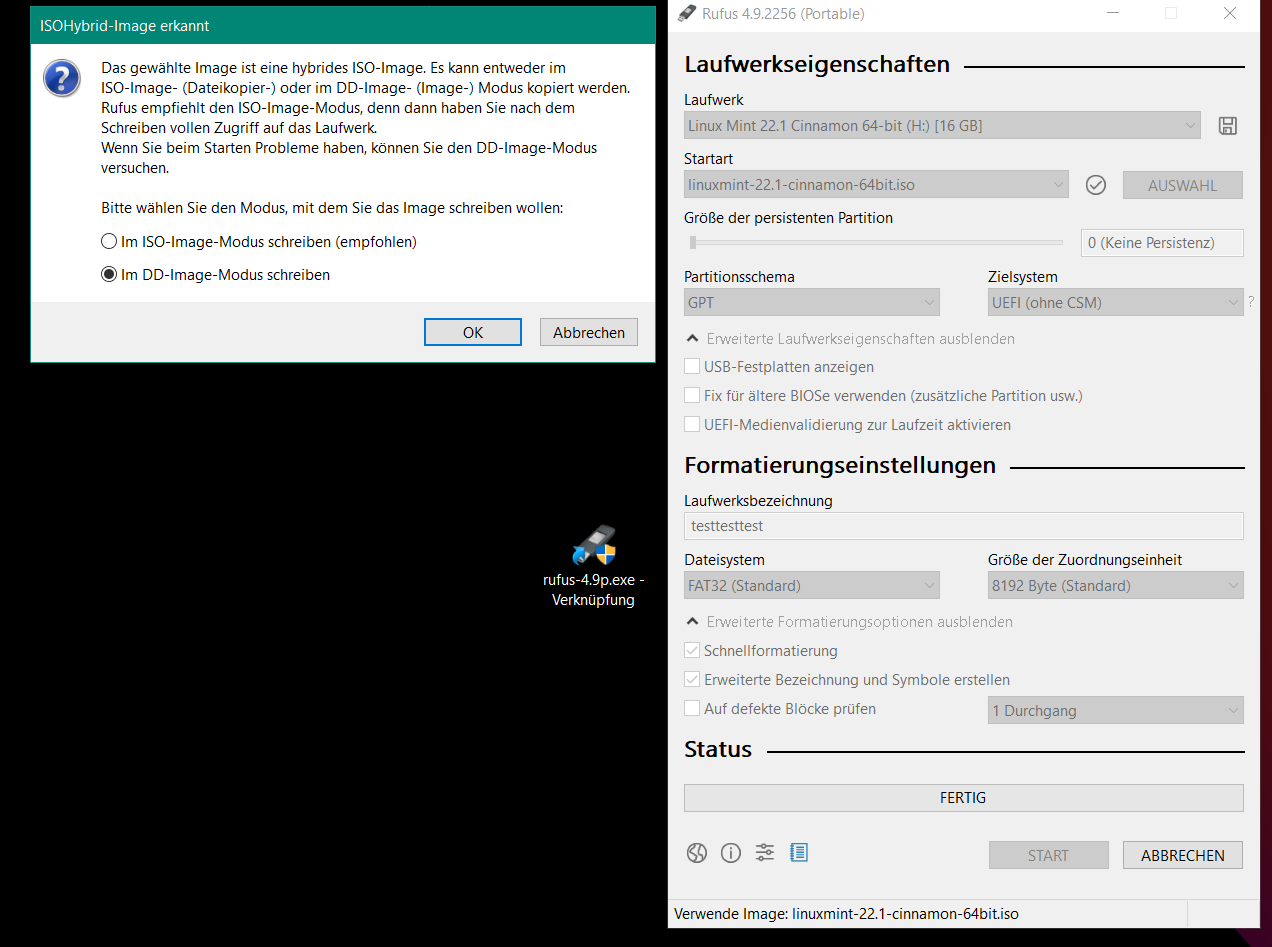The width and height of the screenshot is (1272, 947).
Task: Toggle UEFI-Medienvalidierung zur Laufzeit checkbox
Action: click(848, 425)
